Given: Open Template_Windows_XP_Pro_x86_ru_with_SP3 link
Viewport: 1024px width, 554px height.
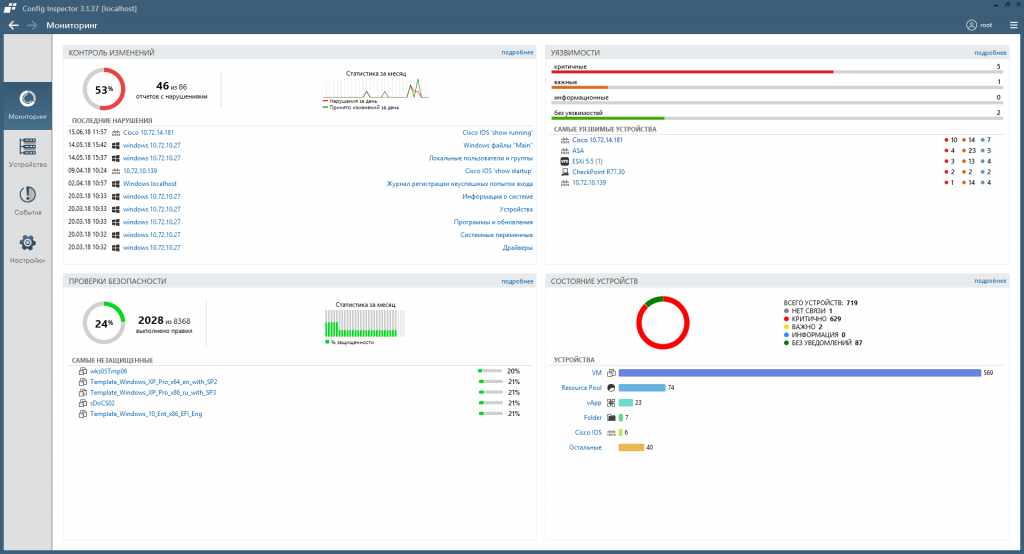Looking at the screenshot, I should point(153,393).
